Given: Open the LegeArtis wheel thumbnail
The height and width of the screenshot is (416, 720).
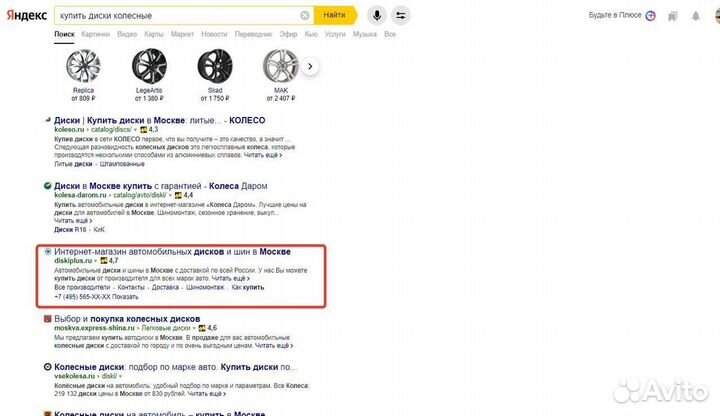Looking at the screenshot, I should (149, 66).
